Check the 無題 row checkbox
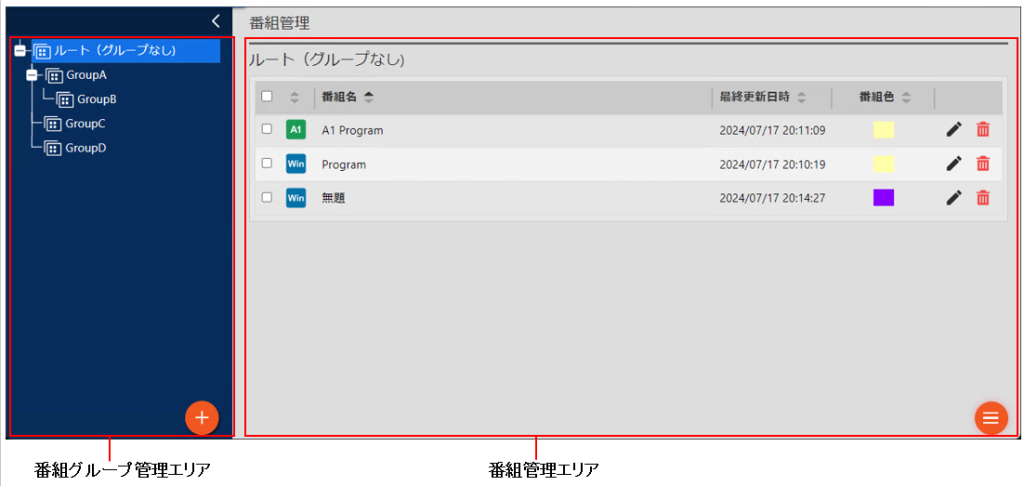Screen dimensions: 1024x486 pos(266,197)
